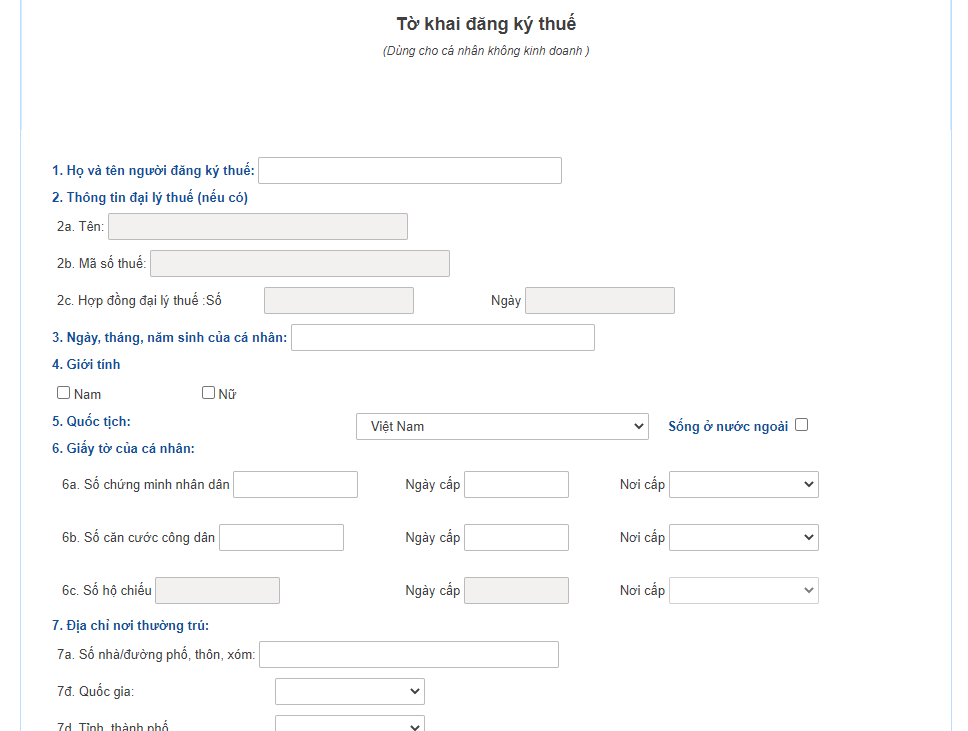
Task: Tick the Nam gender checkbox
Action: [64, 393]
